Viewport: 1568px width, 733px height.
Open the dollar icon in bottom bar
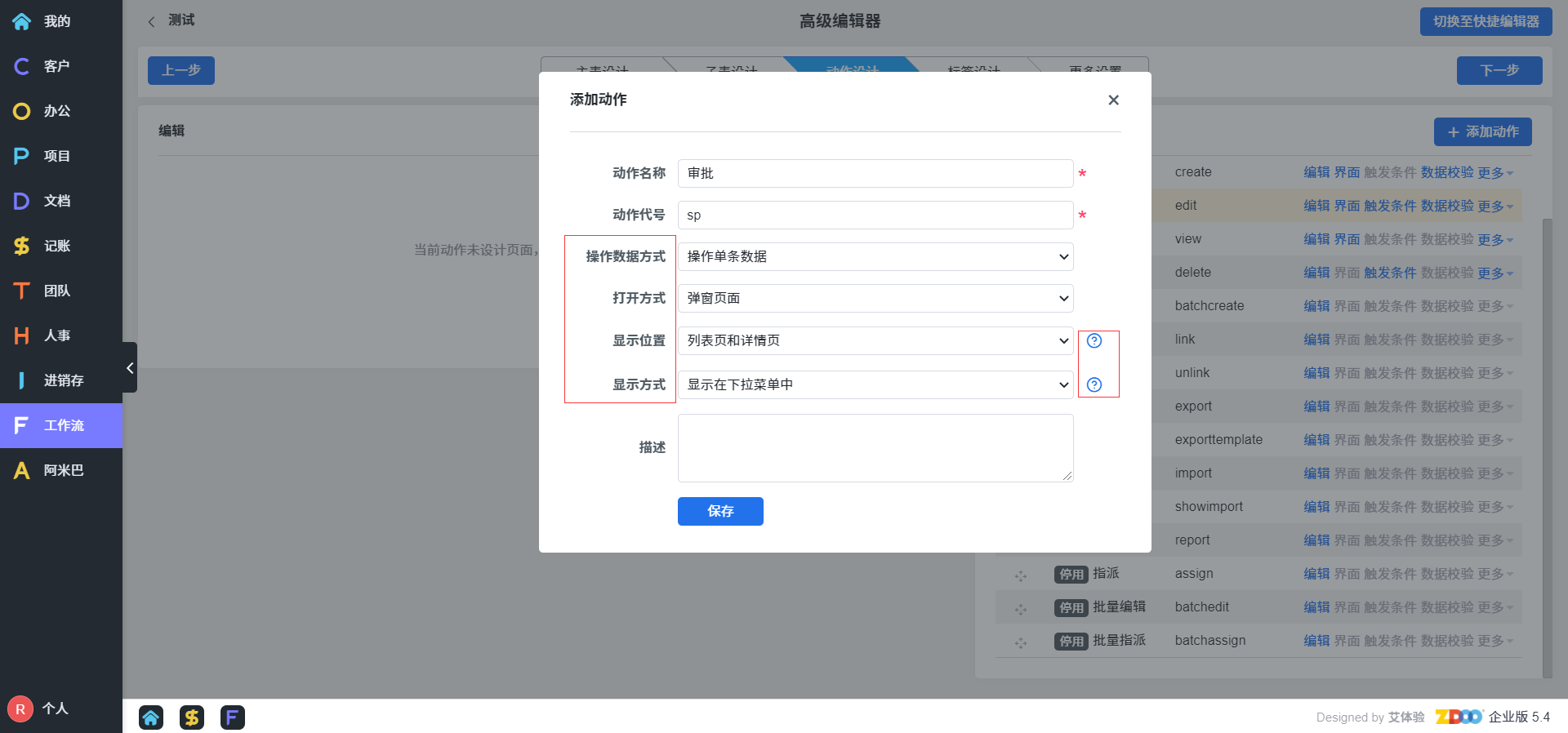pos(192,717)
